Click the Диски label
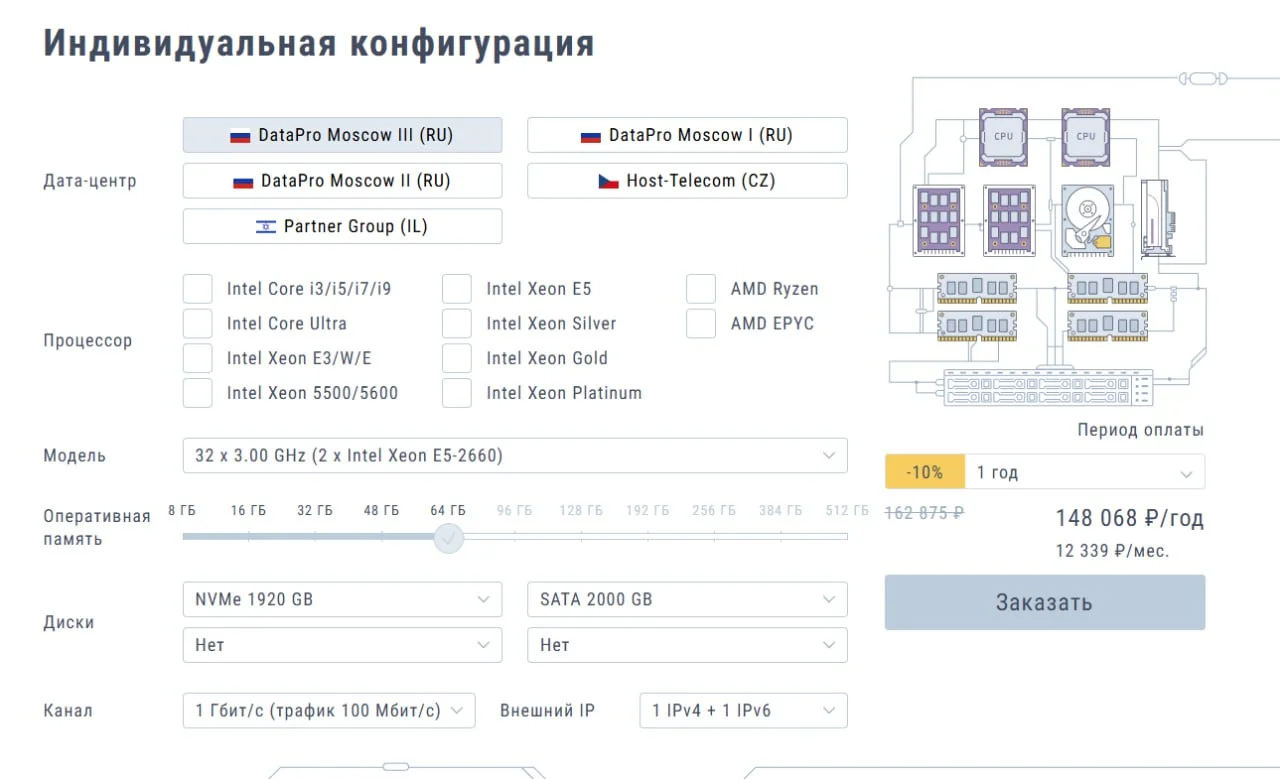Image resolution: width=1280 pixels, height=779 pixels. tap(69, 622)
